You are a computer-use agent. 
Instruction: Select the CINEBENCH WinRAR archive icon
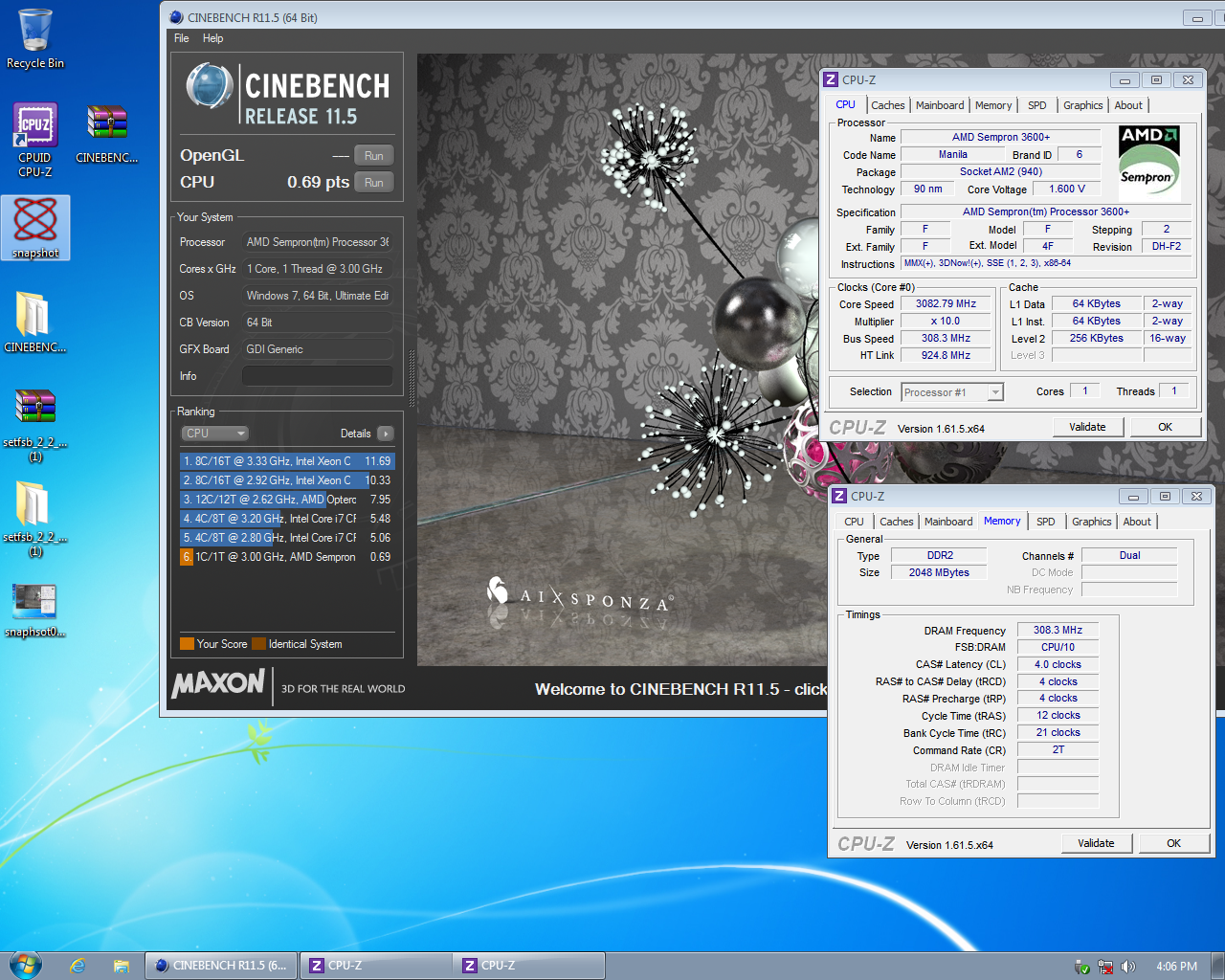[106, 134]
